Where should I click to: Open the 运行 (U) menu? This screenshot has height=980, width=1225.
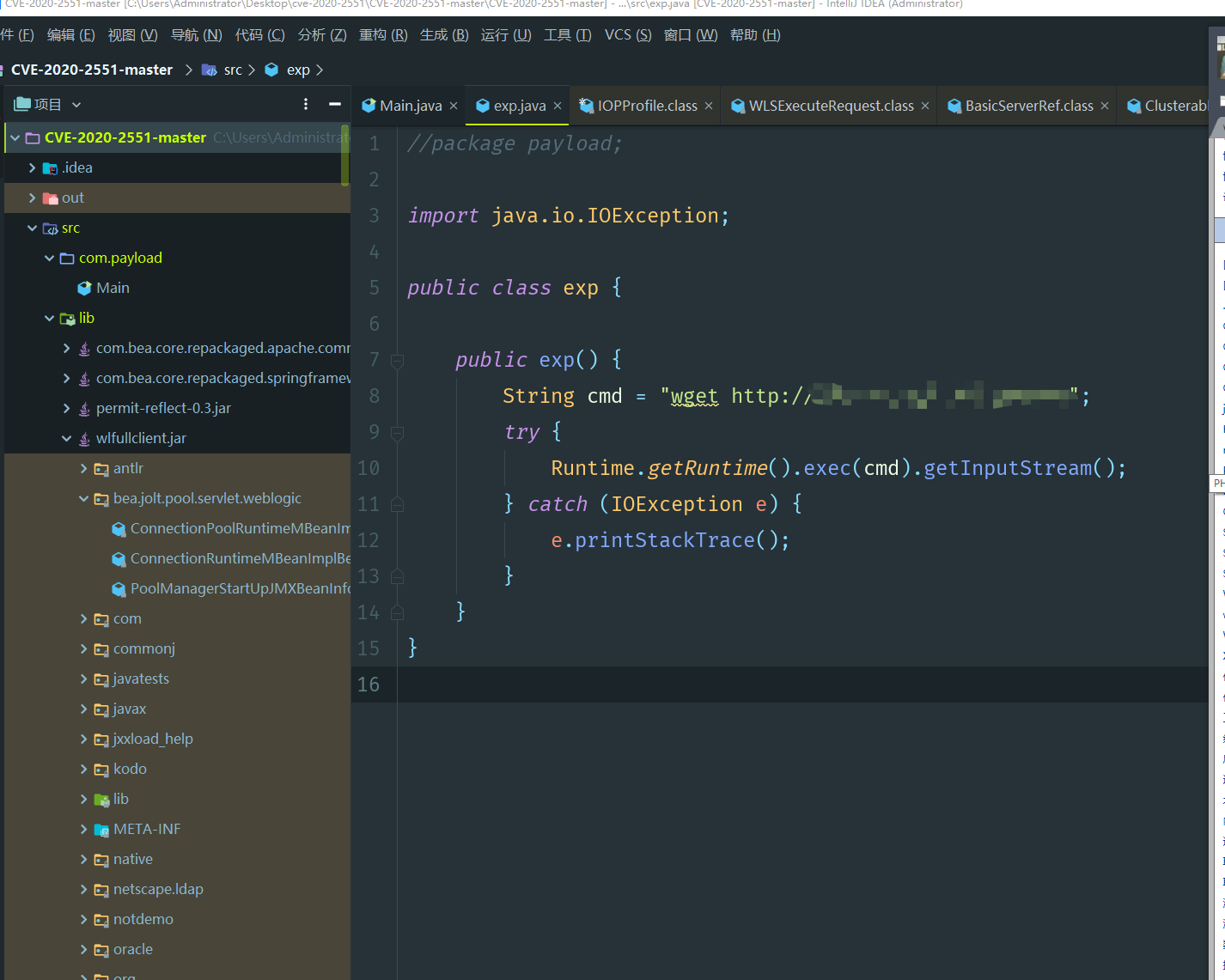(506, 34)
